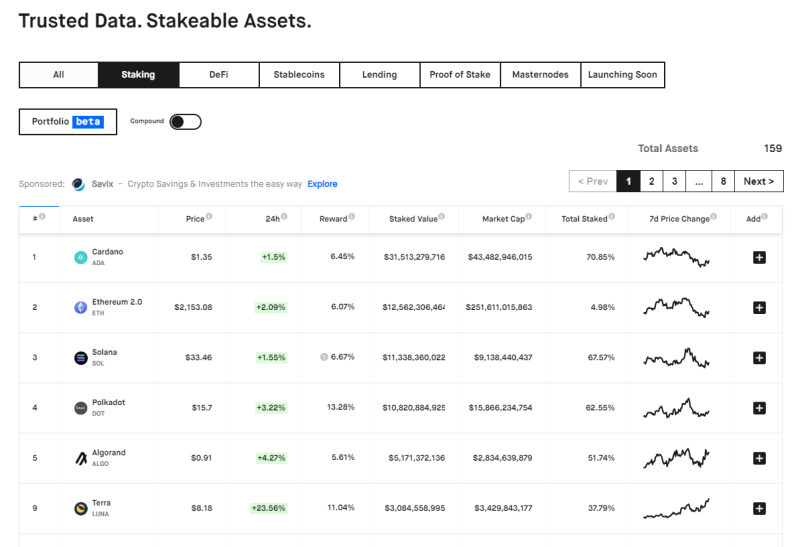Sort by the Asset column header
This screenshot has width=800, height=547.
pyautogui.click(x=83, y=219)
